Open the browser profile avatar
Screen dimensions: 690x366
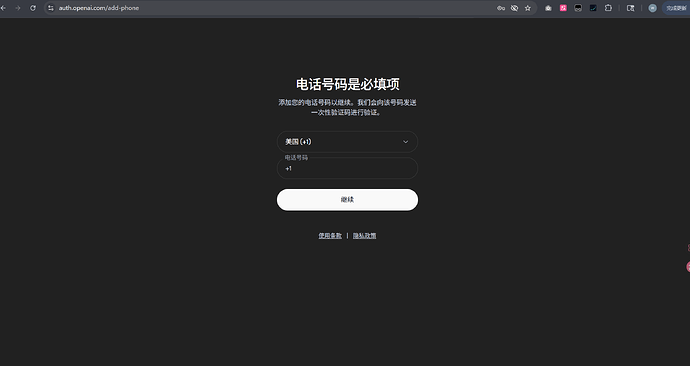pos(653,8)
